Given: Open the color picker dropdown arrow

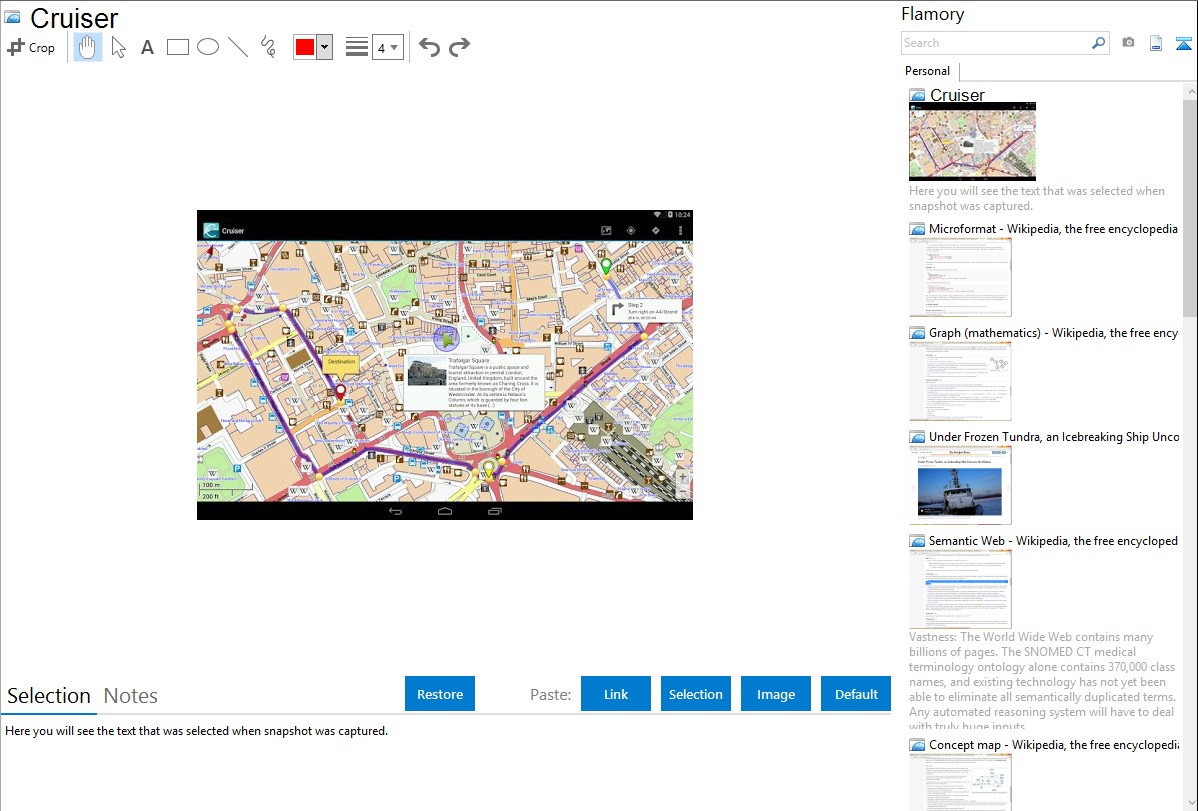Looking at the screenshot, I should click(x=324, y=47).
